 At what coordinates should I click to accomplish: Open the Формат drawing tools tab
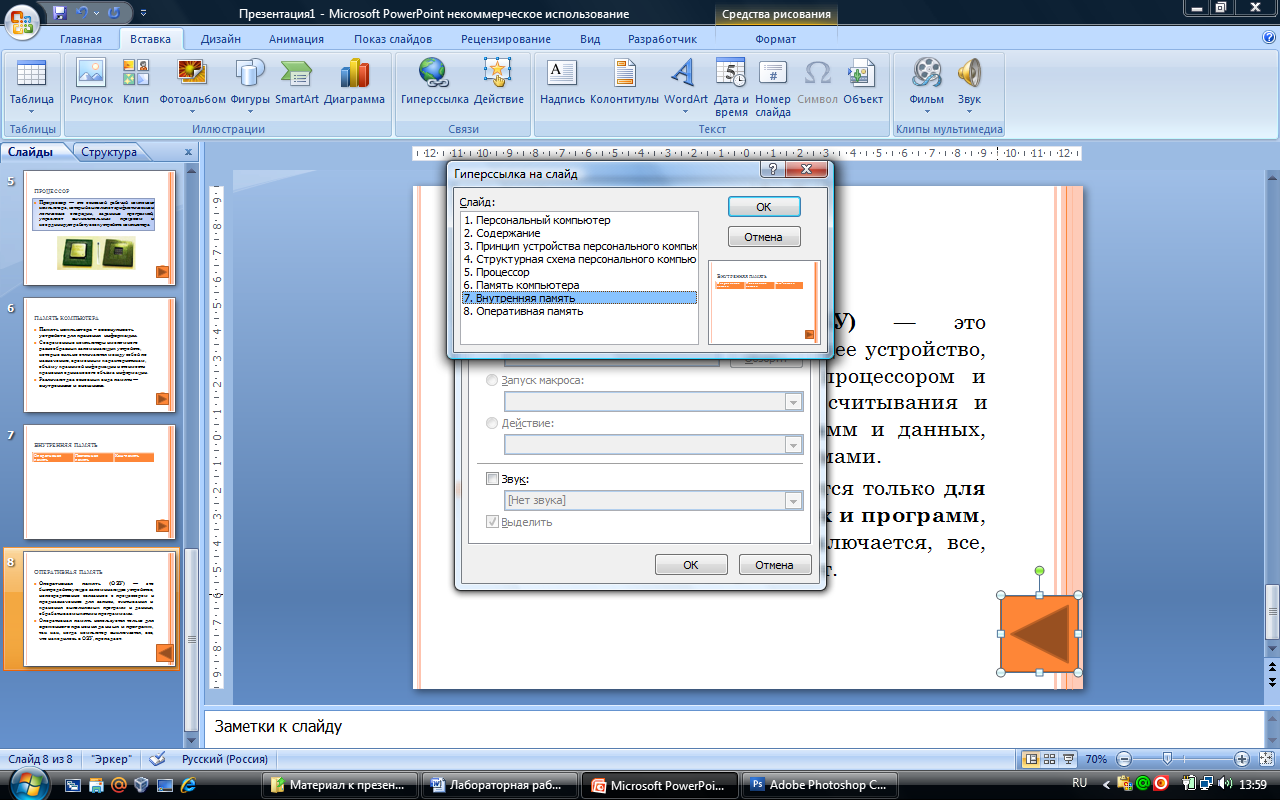776,39
